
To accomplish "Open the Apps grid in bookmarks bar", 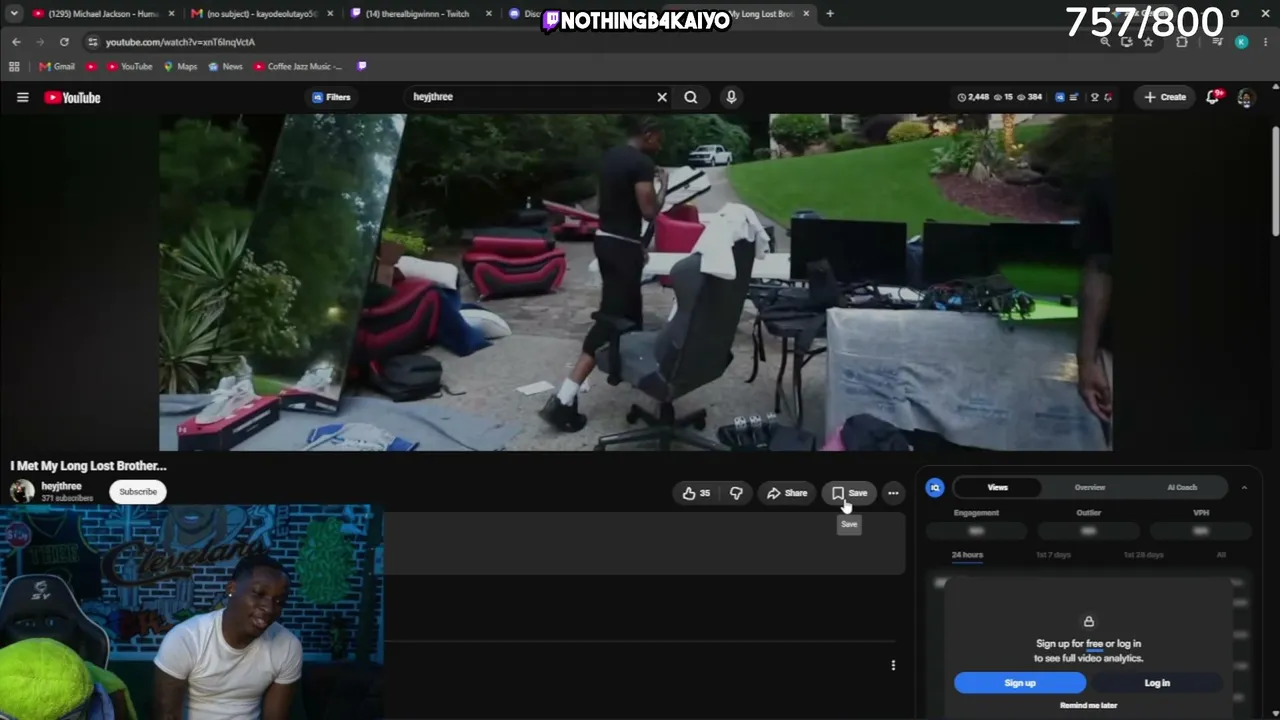I will pyautogui.click(x=14, y=67).
